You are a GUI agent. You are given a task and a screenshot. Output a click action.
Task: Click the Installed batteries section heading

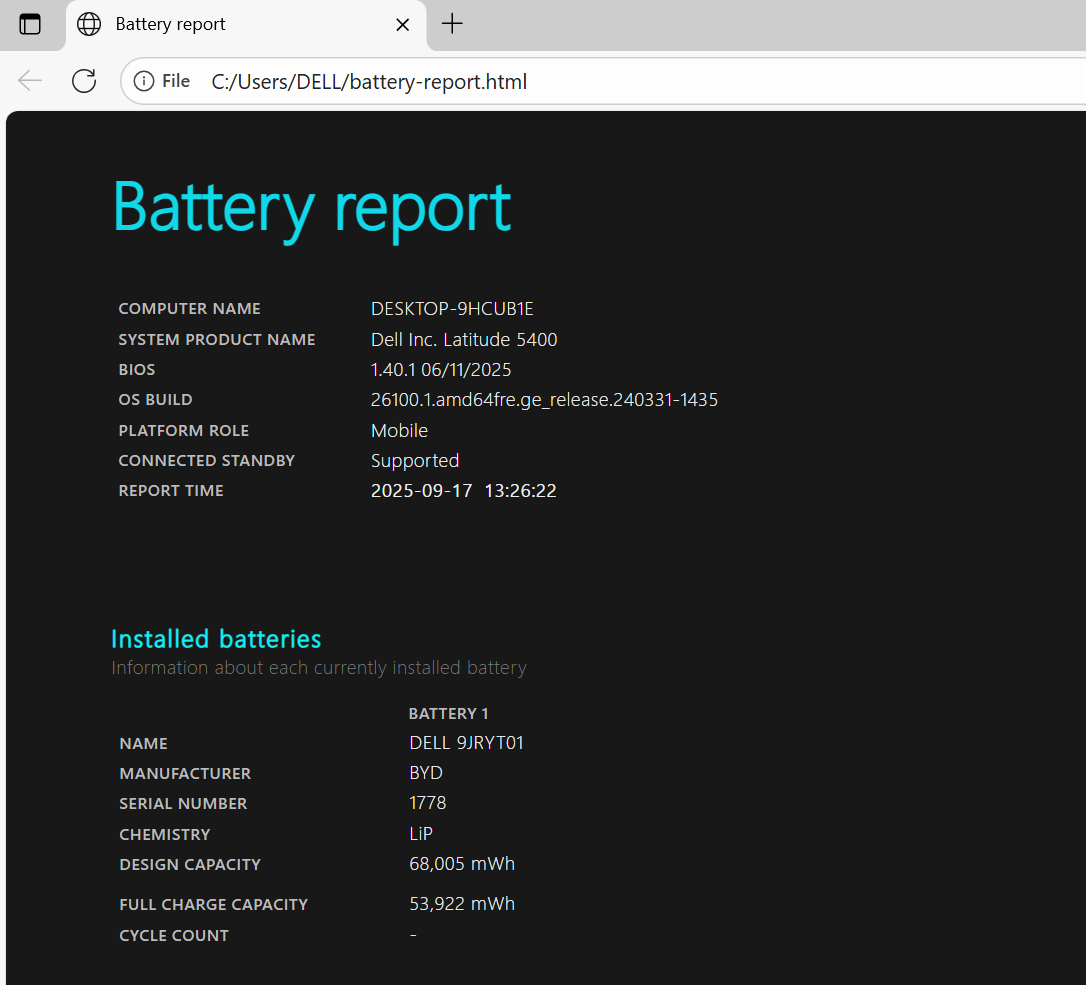tap(216, 639)
